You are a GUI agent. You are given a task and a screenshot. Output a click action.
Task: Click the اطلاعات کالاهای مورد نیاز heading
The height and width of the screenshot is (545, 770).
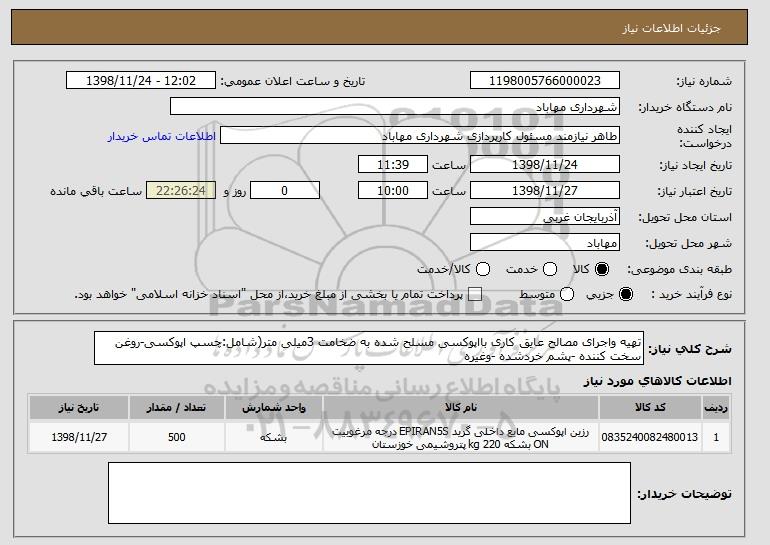click(x=657, y=381)
